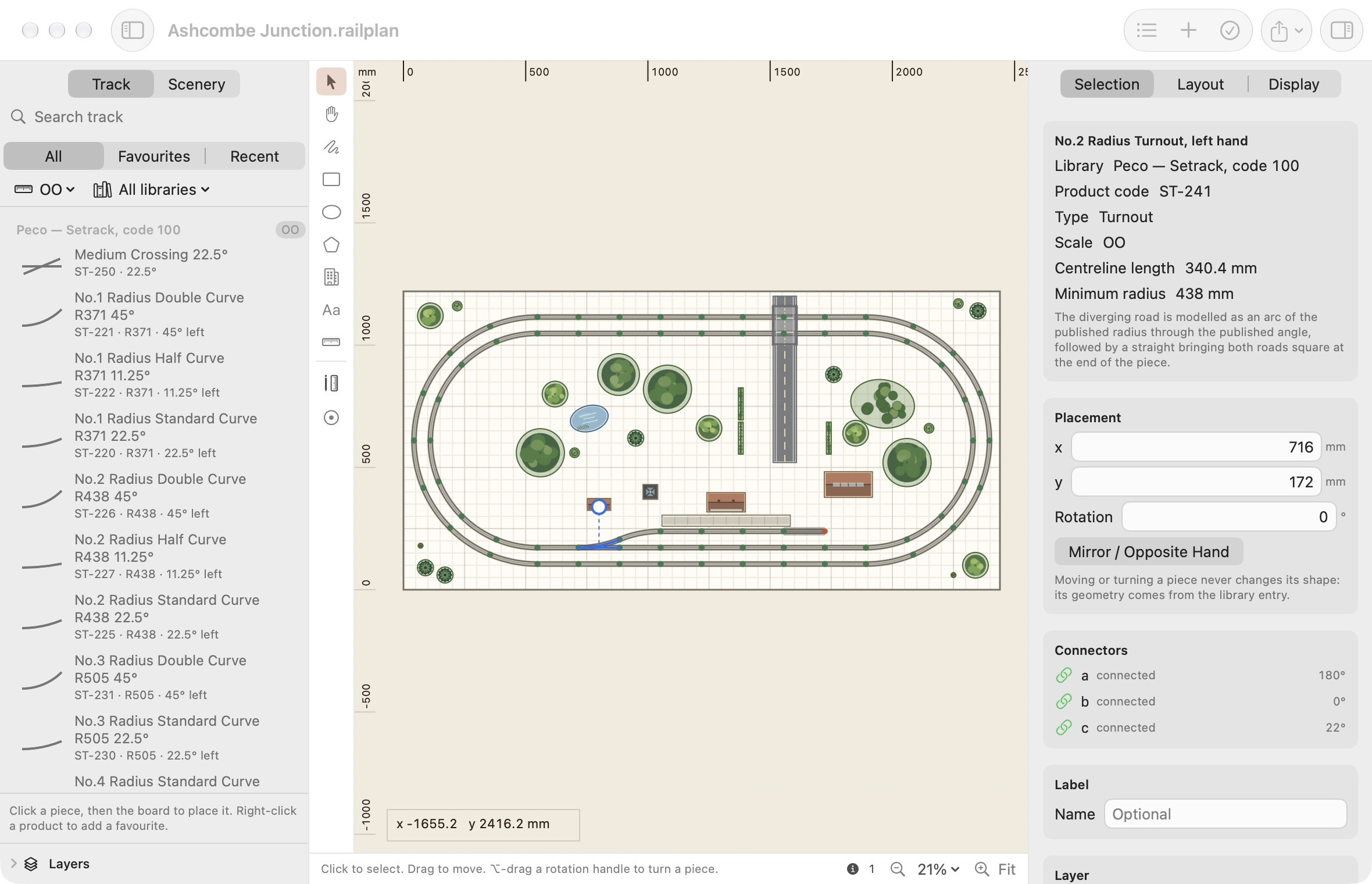Choose the hand pan tool
This screenshot has width=1372, height=884.
[331, 115]
